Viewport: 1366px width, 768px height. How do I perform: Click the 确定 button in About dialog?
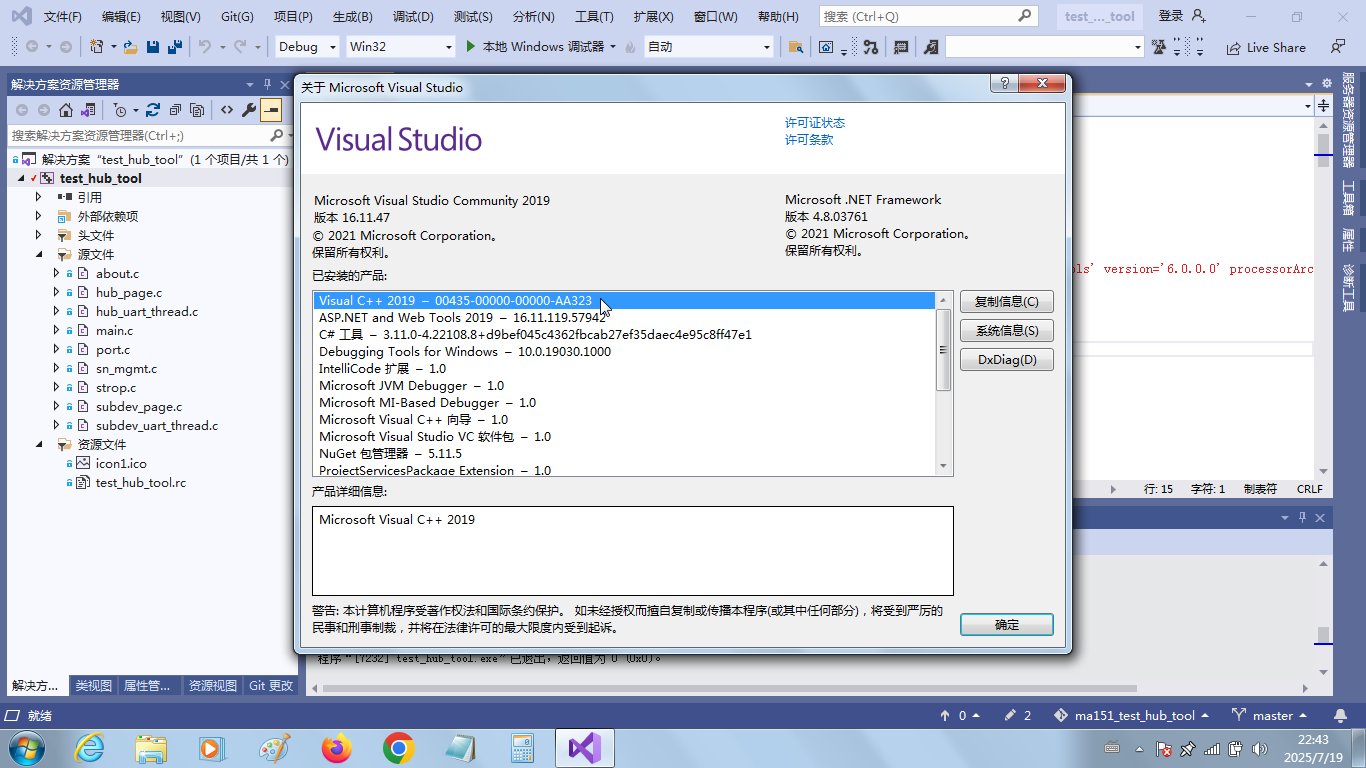[x=1007, y=624]
